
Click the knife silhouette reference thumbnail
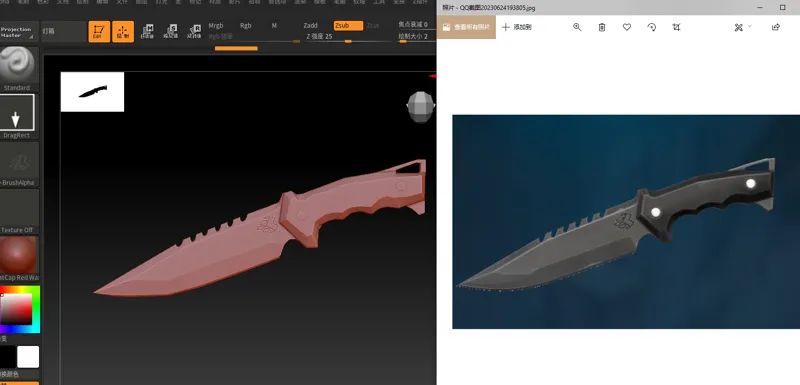point(92,92)
